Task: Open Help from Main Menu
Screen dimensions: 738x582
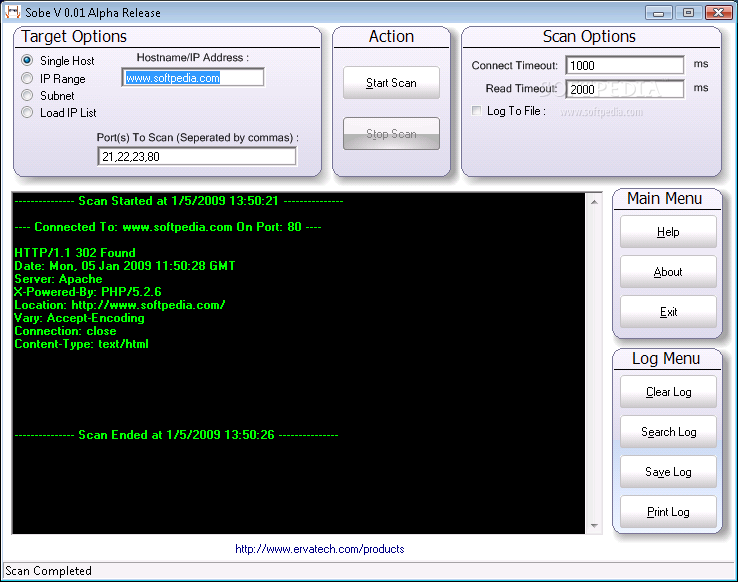Action: point(668,231)
